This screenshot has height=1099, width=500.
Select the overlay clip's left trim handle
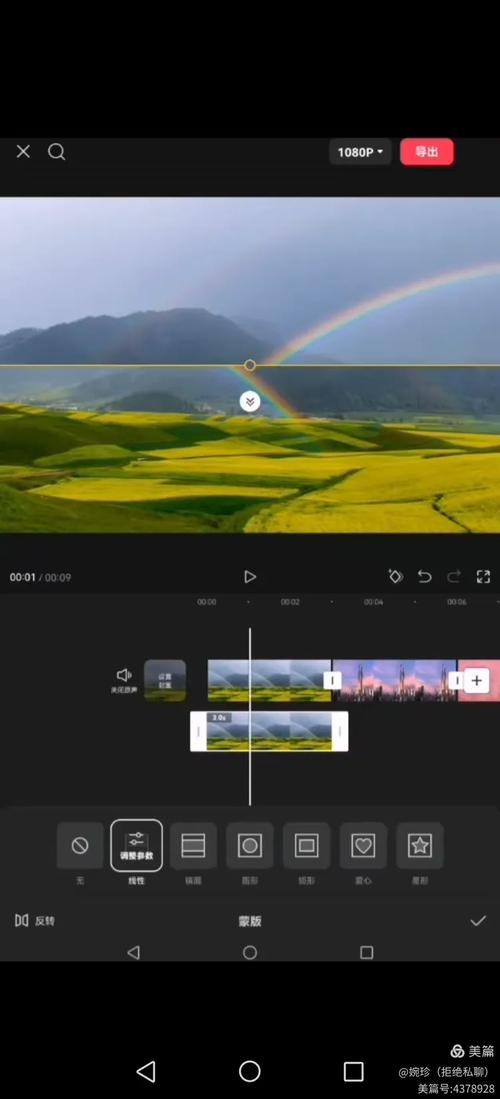(198, 732)
